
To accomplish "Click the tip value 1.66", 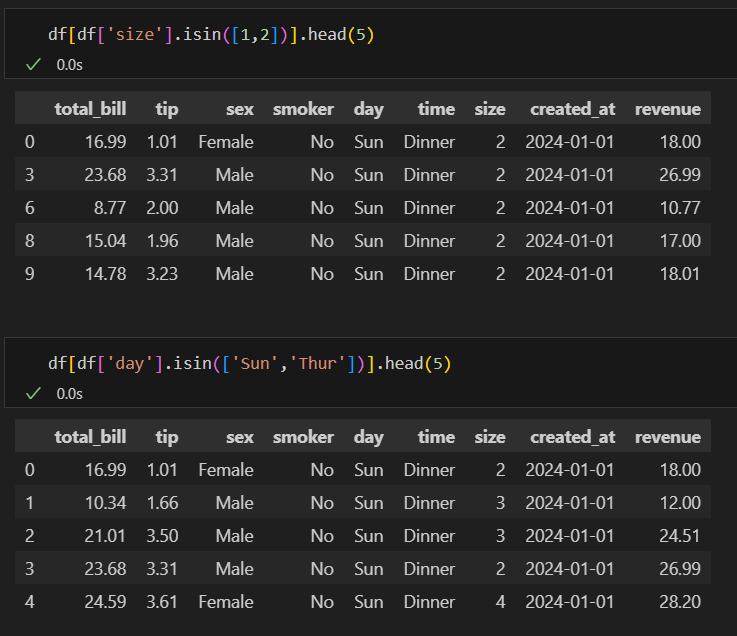I will [162, 503].
